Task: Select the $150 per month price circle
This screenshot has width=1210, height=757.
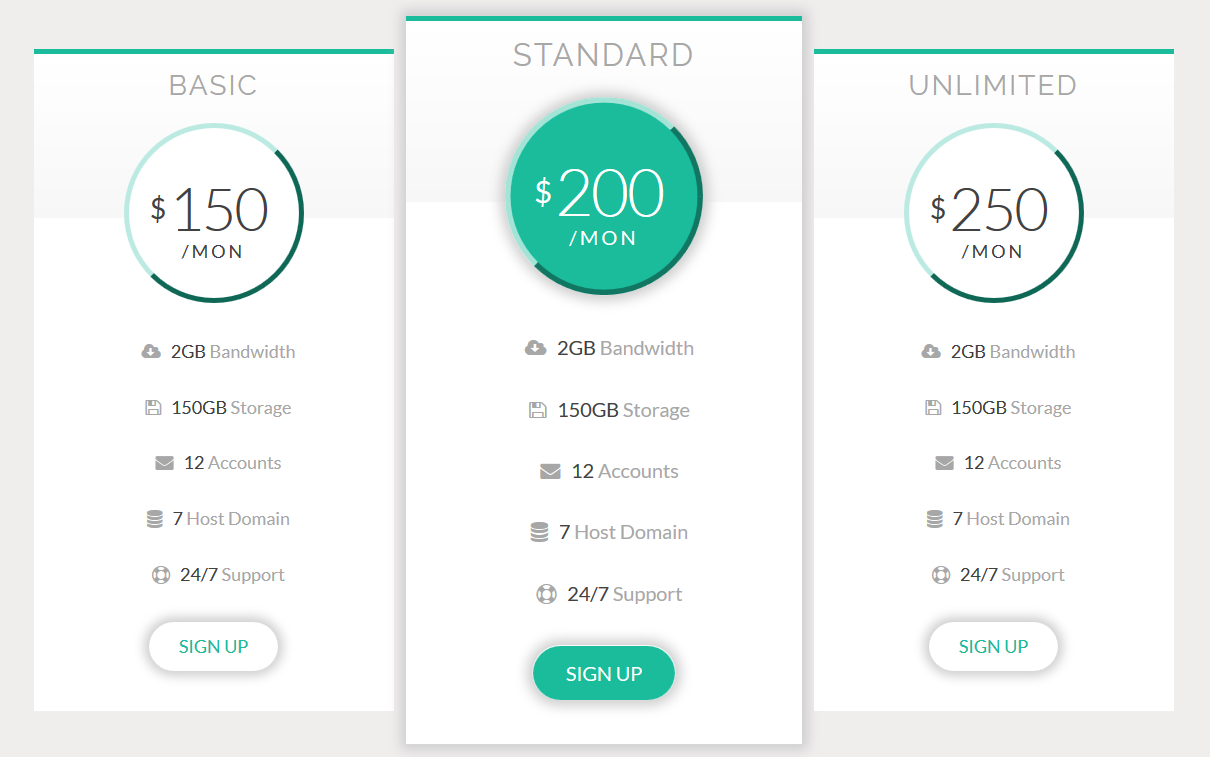Action: pyautogui.click(x=213, y=213)
